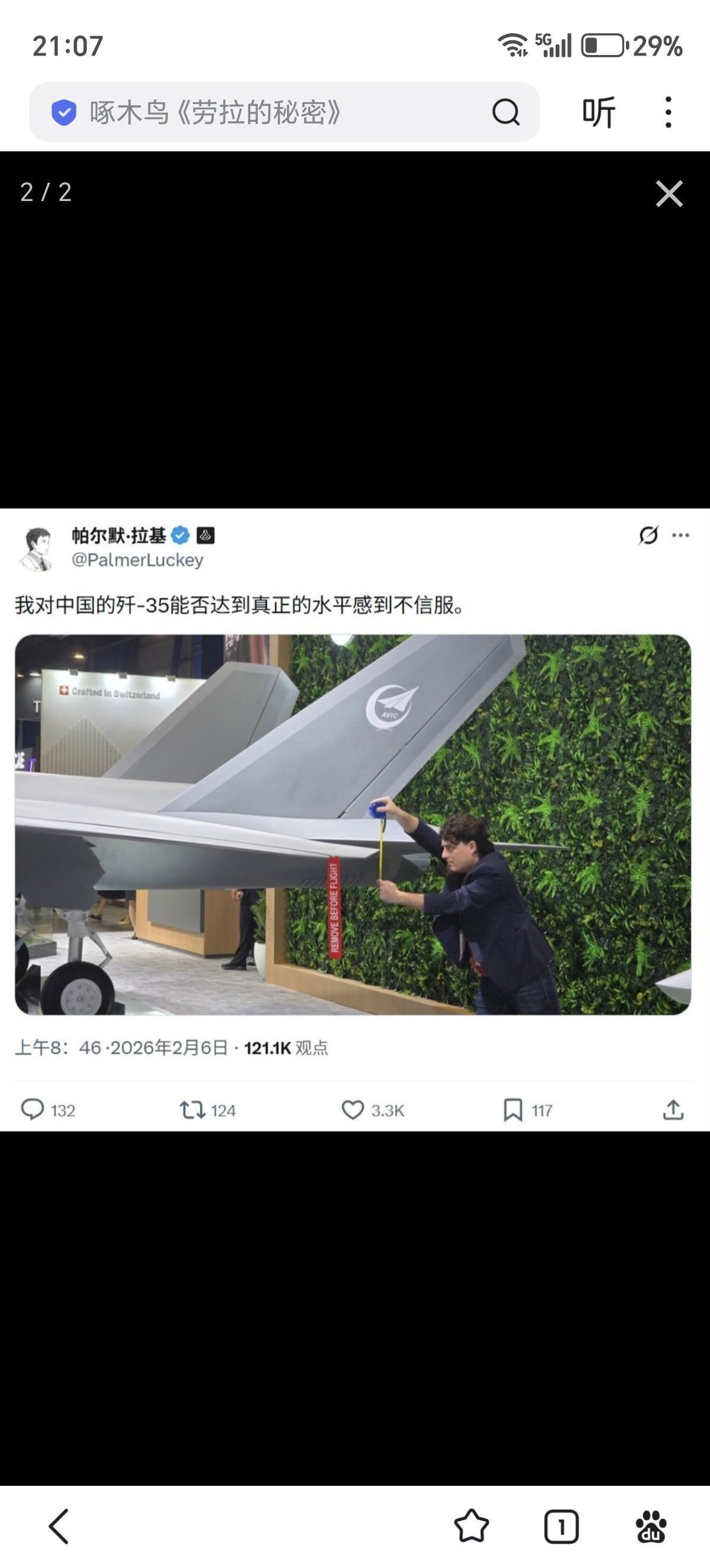Tap the blue security shield icon
This screenshot has height=1568, width=710.
pos(63,112)
